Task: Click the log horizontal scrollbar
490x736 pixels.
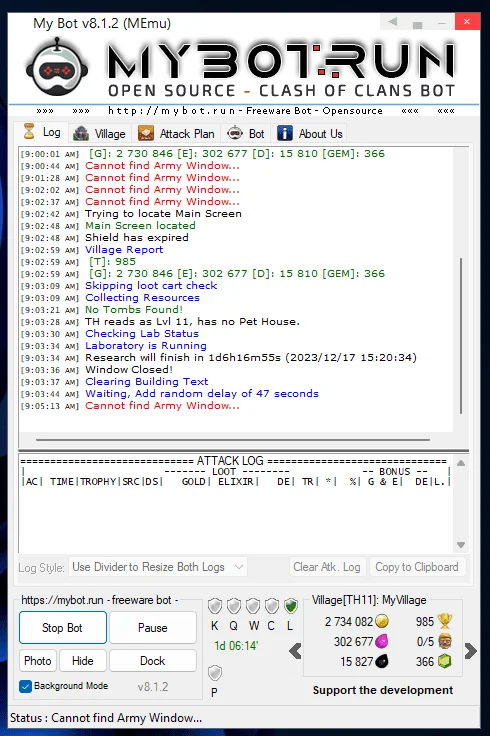Action: click(233, 440)
